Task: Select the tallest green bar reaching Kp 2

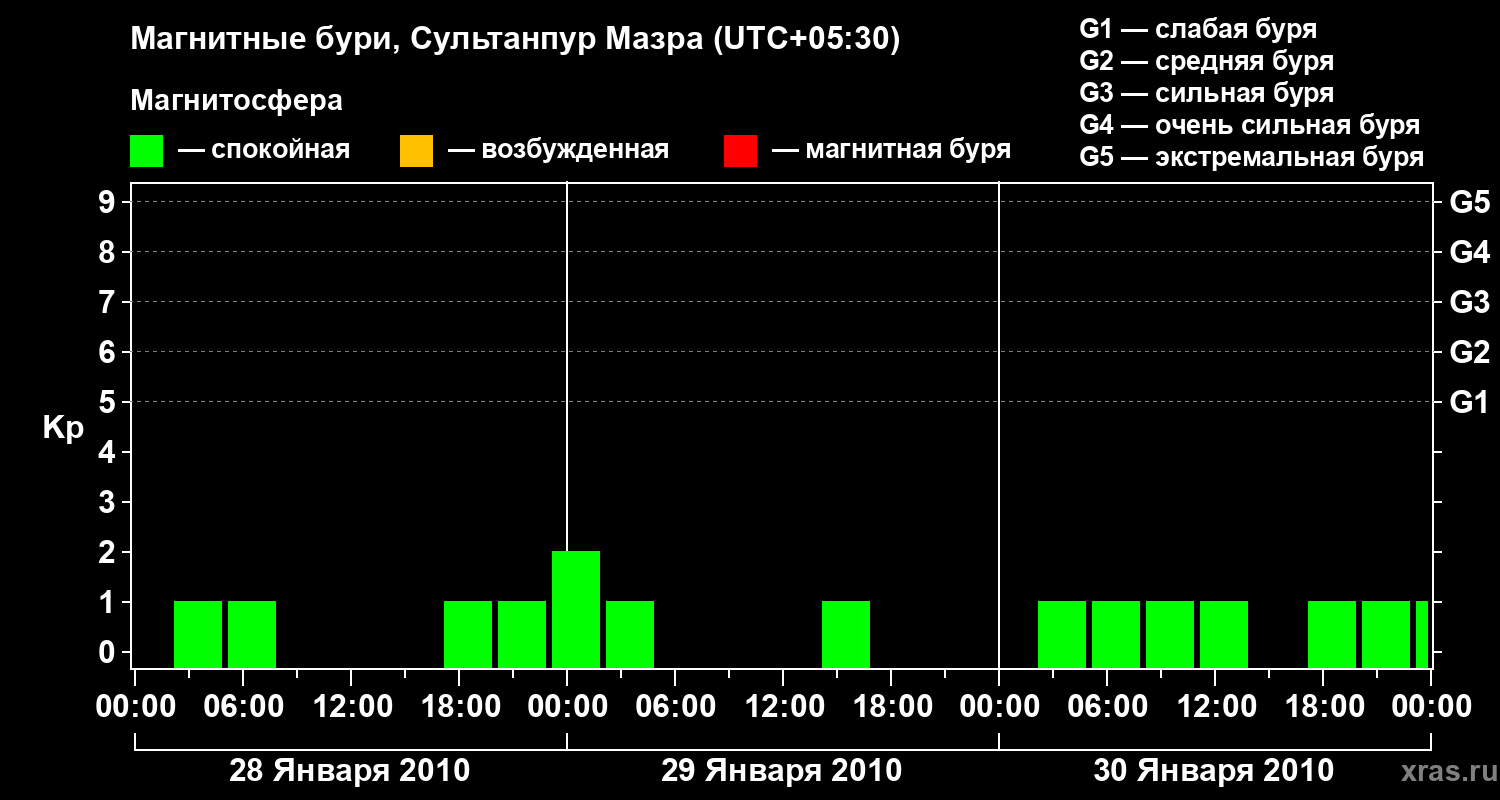Action: coord(576,609)
